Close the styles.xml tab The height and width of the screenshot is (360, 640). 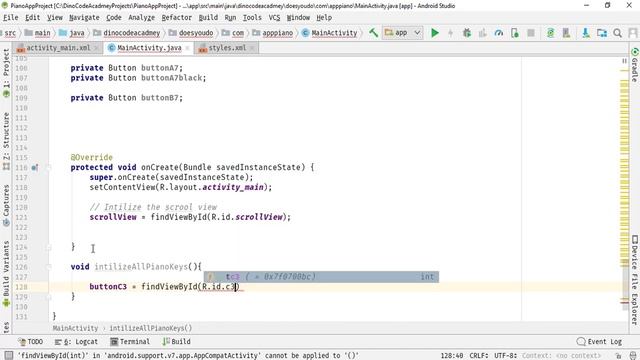(x=252, y=48)
